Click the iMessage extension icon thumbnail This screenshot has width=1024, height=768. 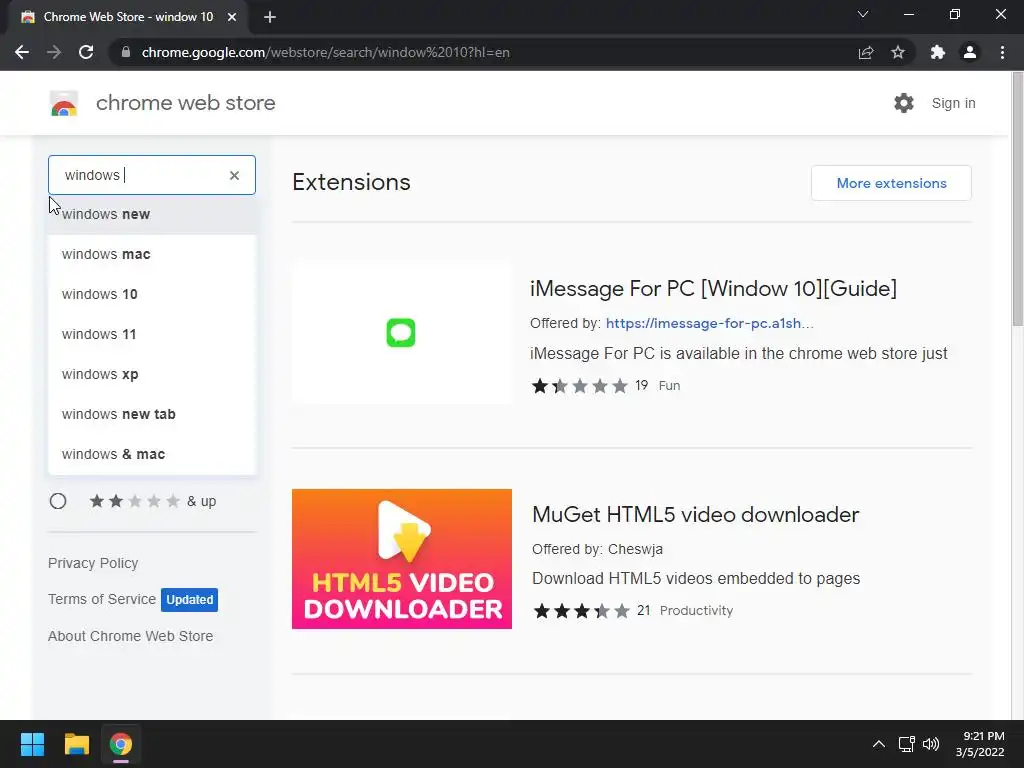(x=402, y=333)
